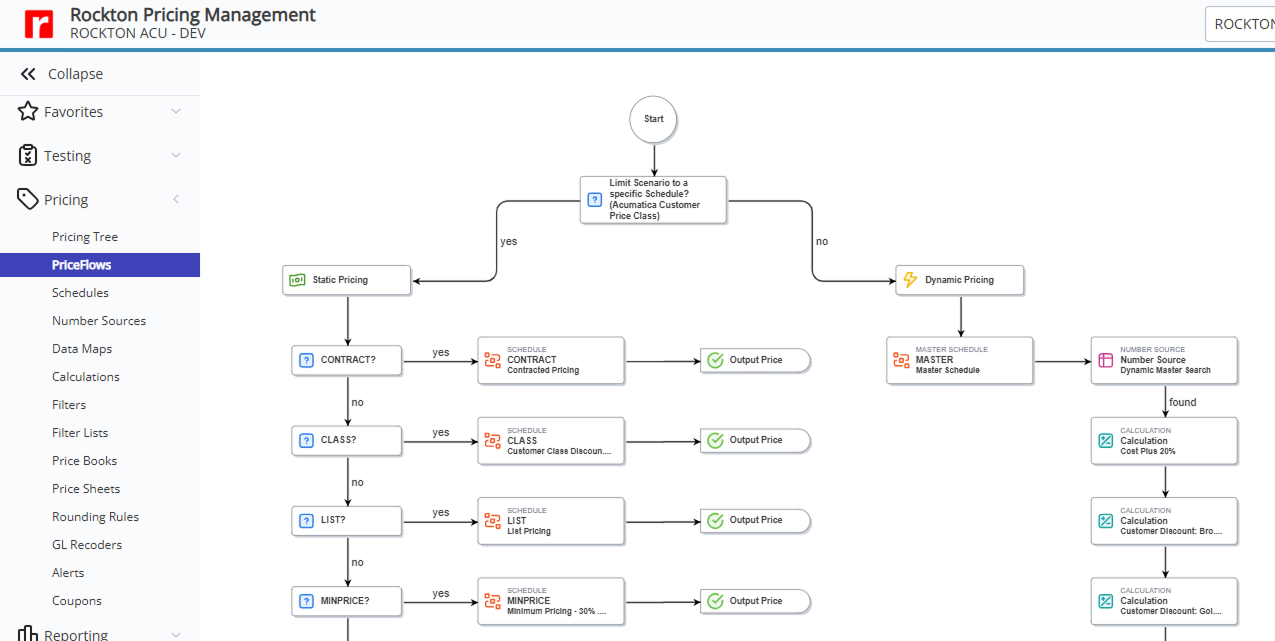1275x641 pixels.
Task: Open Price Books menu item
Action: (85, 461)
